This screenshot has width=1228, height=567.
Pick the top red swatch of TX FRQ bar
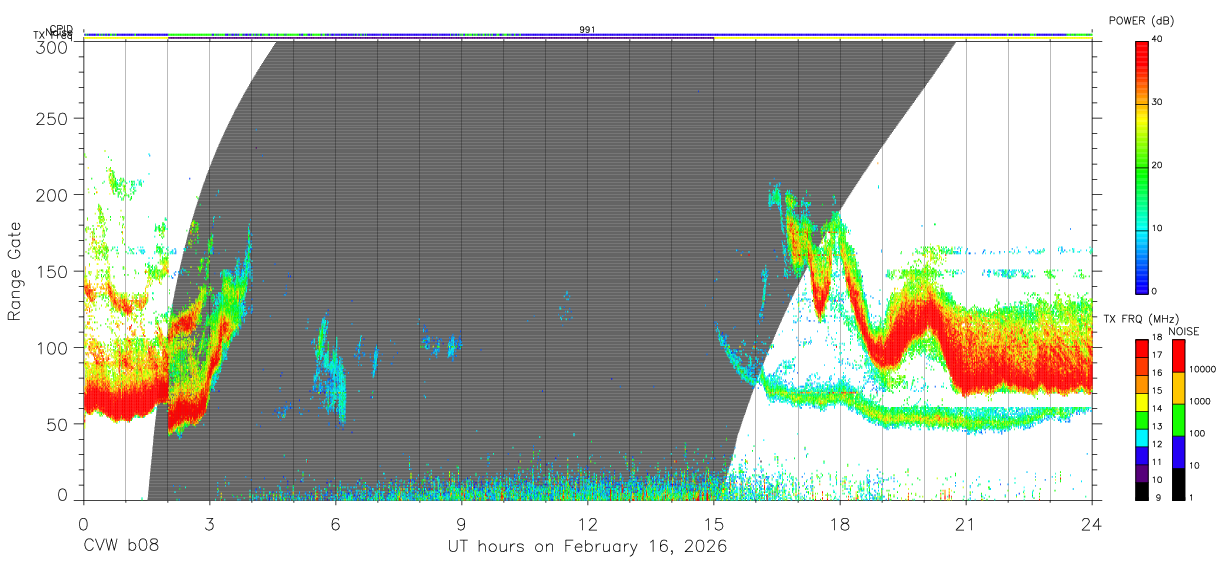point(1142,349)
